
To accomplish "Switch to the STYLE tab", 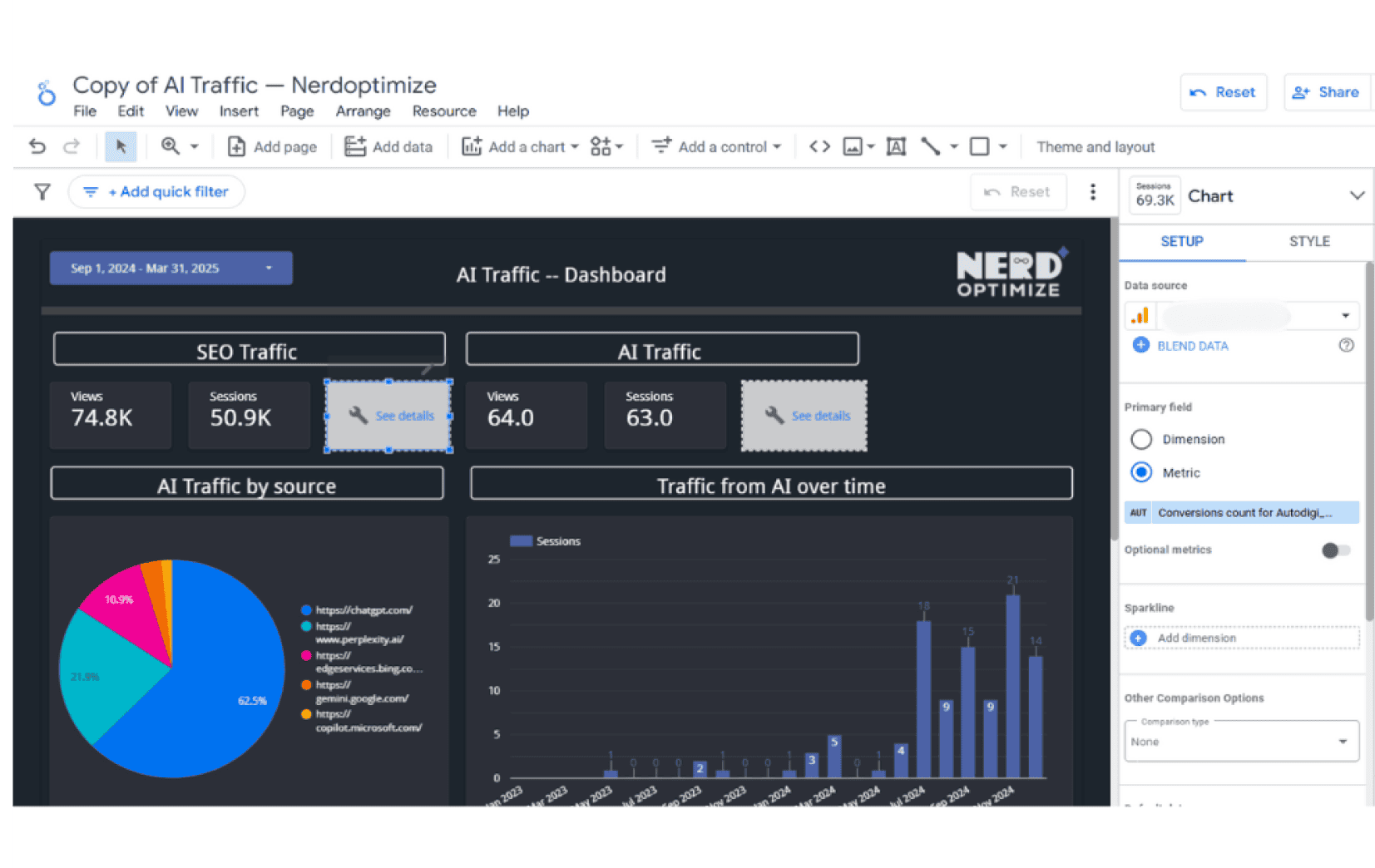I will (x=1308, y=241).
